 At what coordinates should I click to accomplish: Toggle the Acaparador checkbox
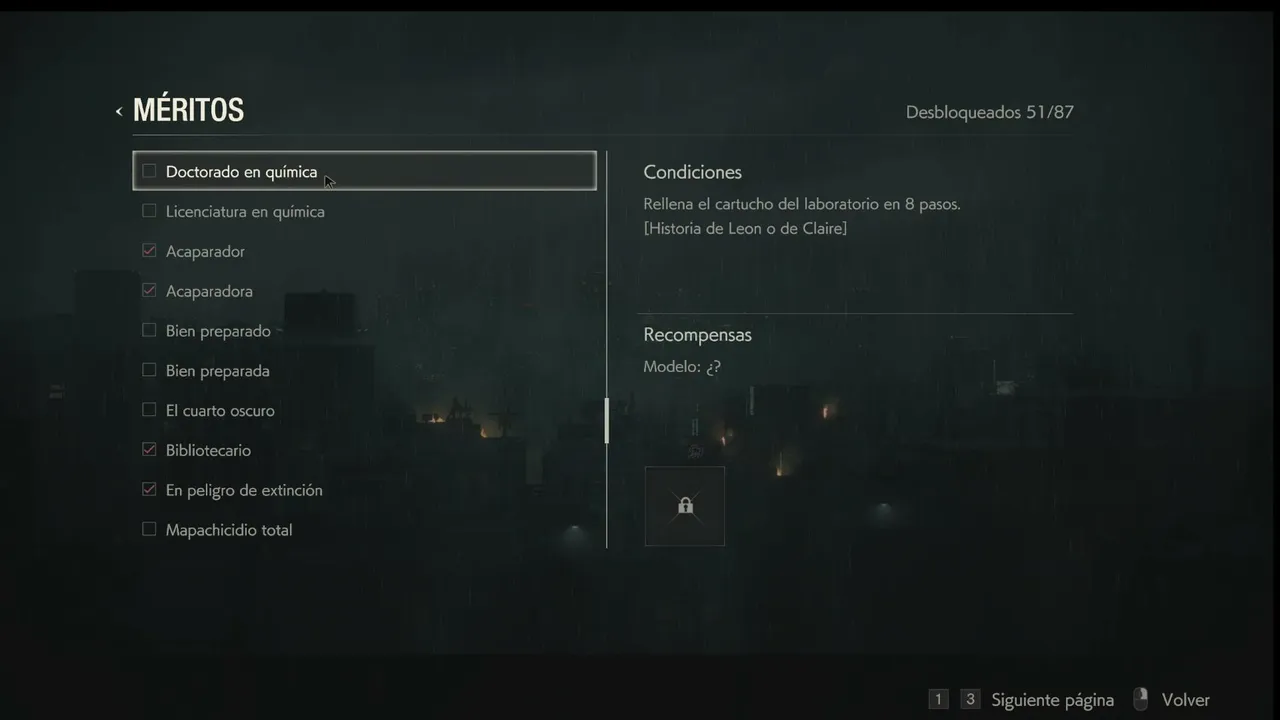(149, 251)
